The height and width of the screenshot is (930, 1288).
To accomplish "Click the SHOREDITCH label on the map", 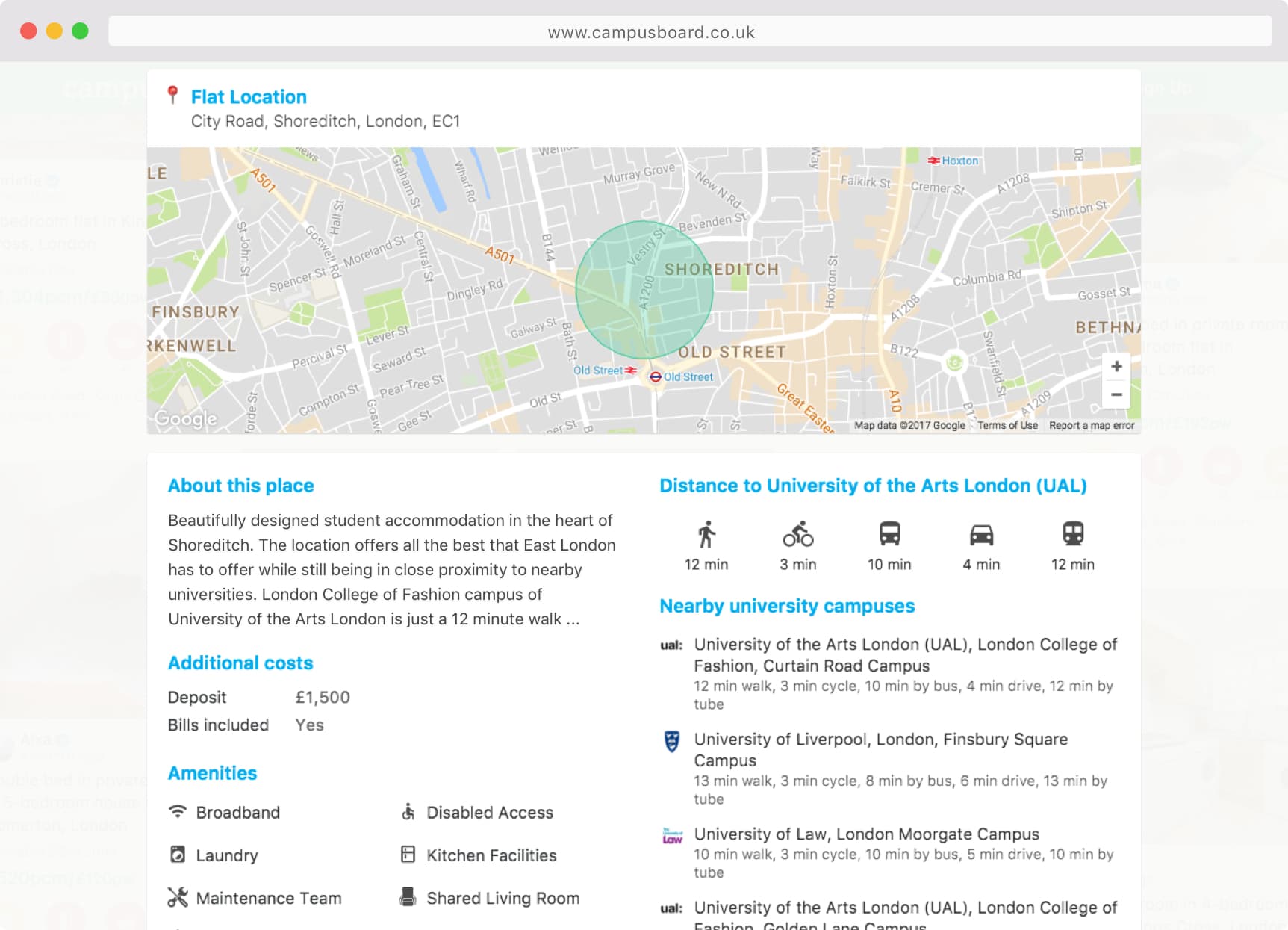I will coord(721,269).
